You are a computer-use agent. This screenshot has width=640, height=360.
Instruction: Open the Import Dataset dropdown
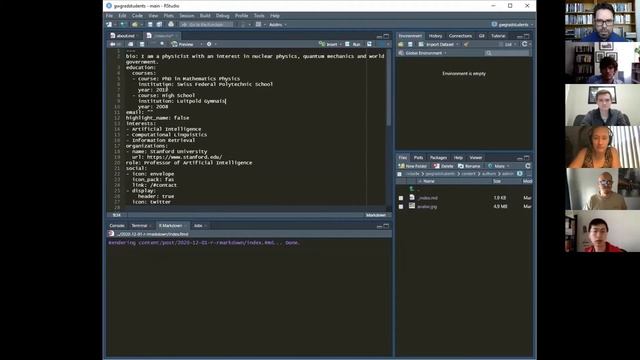pyautogui.click(x=439, y=44)
